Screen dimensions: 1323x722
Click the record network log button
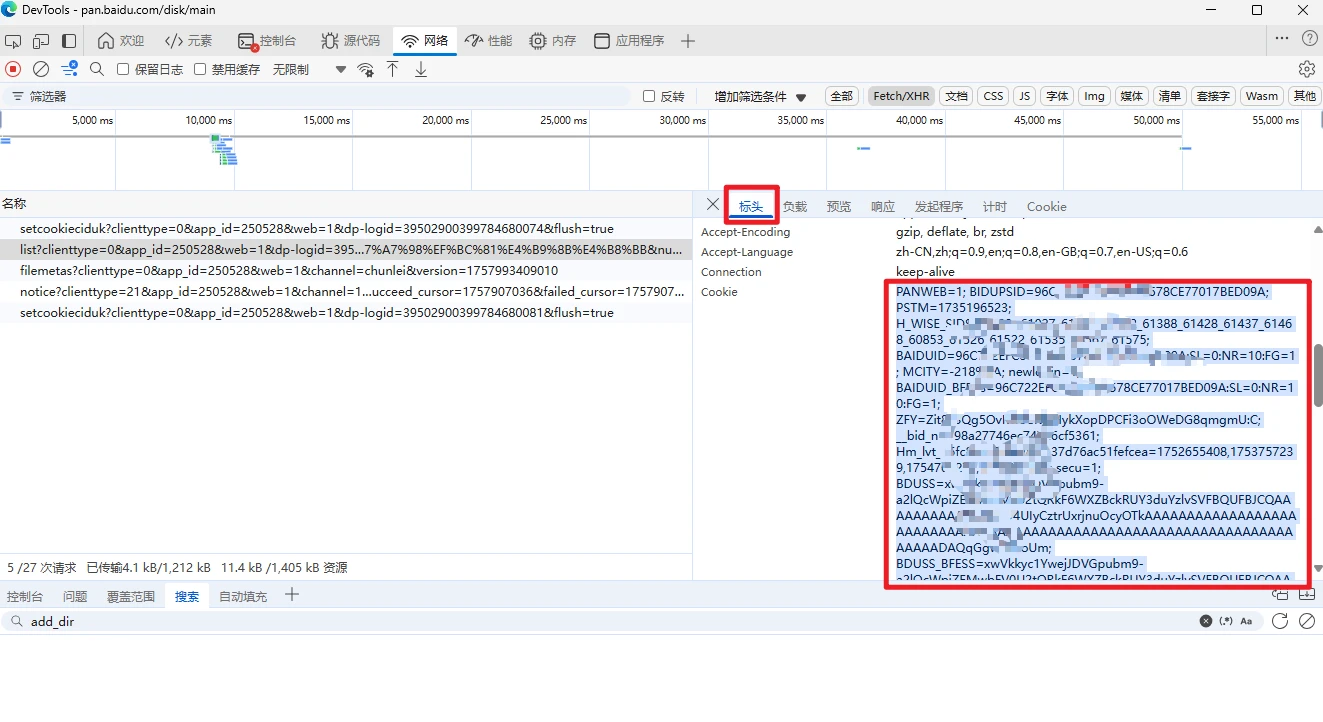(13, 69)
